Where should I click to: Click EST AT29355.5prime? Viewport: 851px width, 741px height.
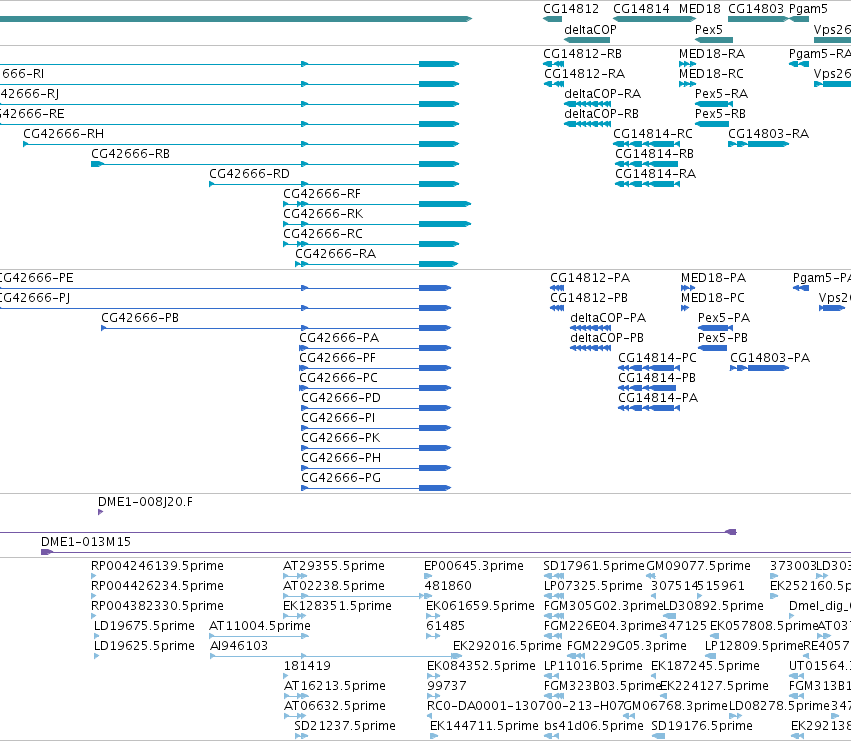click(334, 566)
